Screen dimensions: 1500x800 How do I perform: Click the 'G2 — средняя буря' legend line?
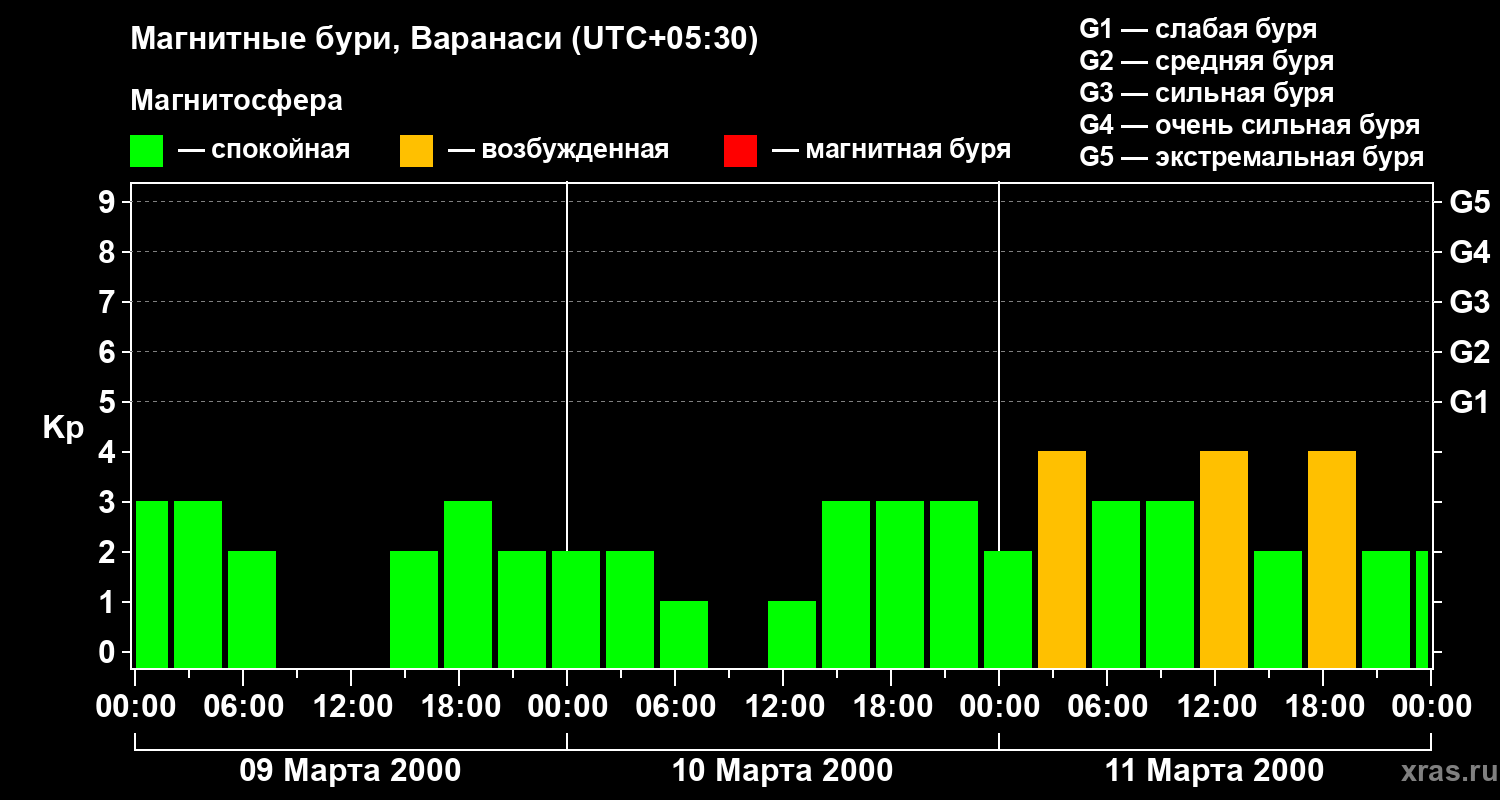point(1207,61)
